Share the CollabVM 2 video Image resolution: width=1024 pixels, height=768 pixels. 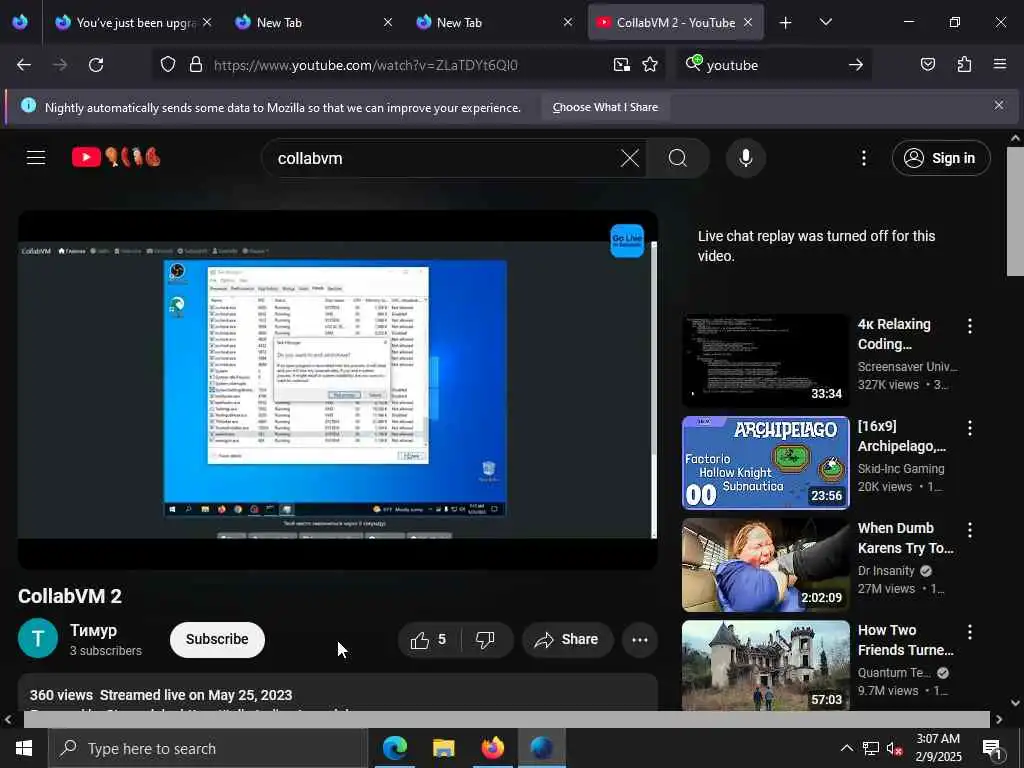pos(567,640)
